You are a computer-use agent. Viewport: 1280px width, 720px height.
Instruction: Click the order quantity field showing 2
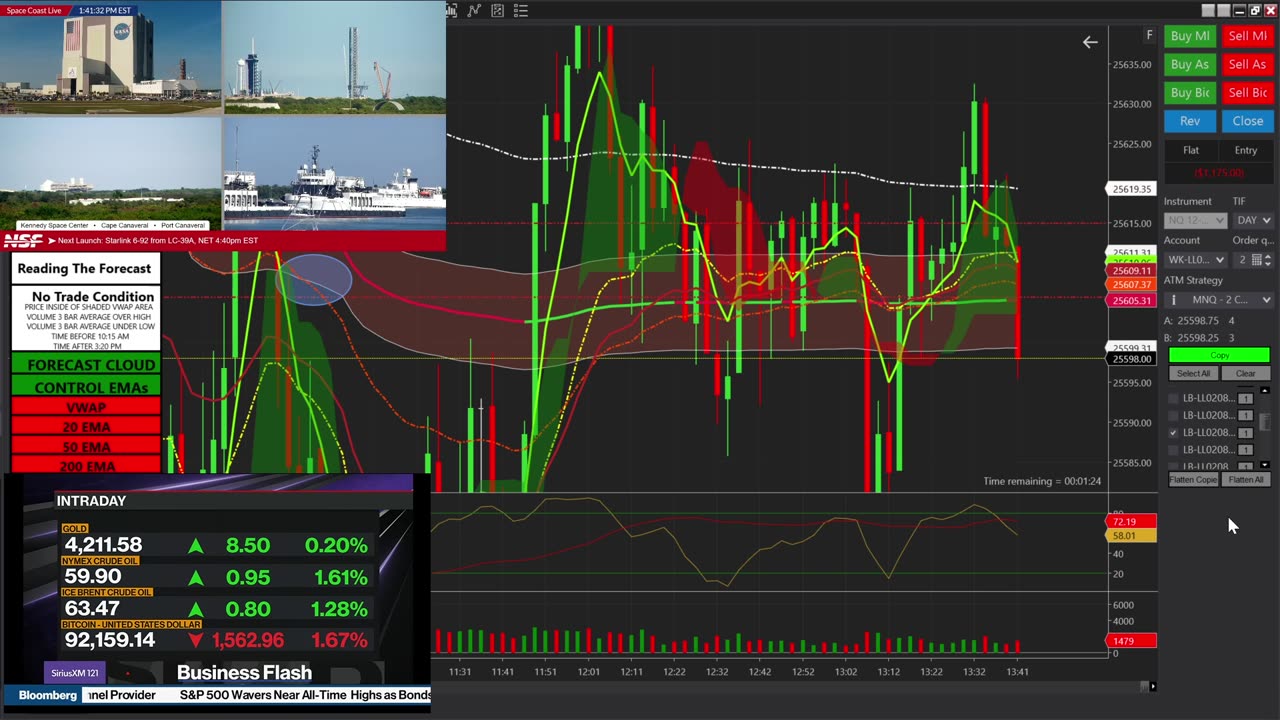coord(1241,259)
